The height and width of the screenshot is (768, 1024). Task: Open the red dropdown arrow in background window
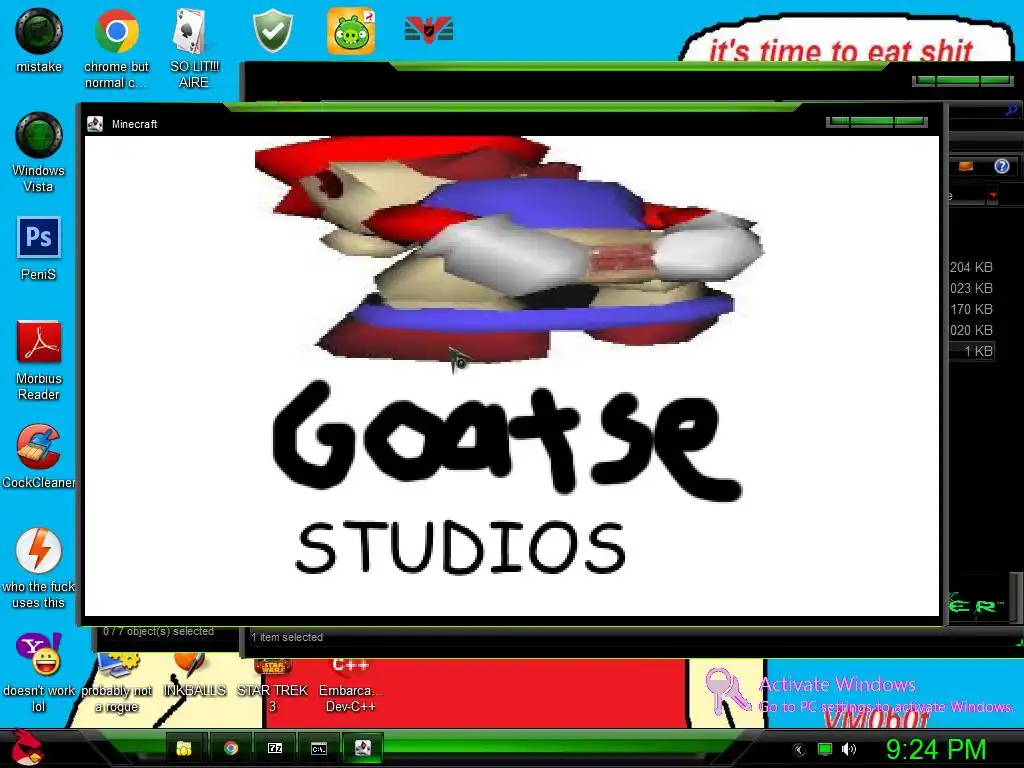993,195
